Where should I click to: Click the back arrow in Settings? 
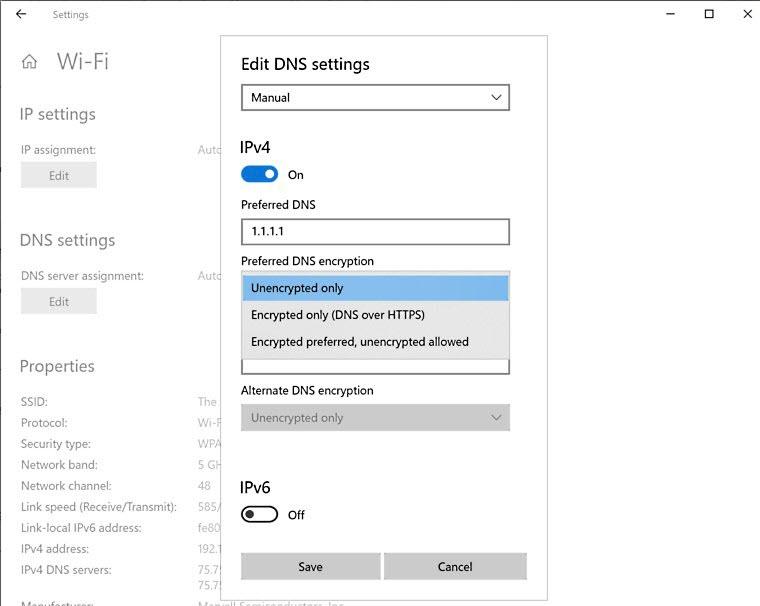click(x=21, y=15)
